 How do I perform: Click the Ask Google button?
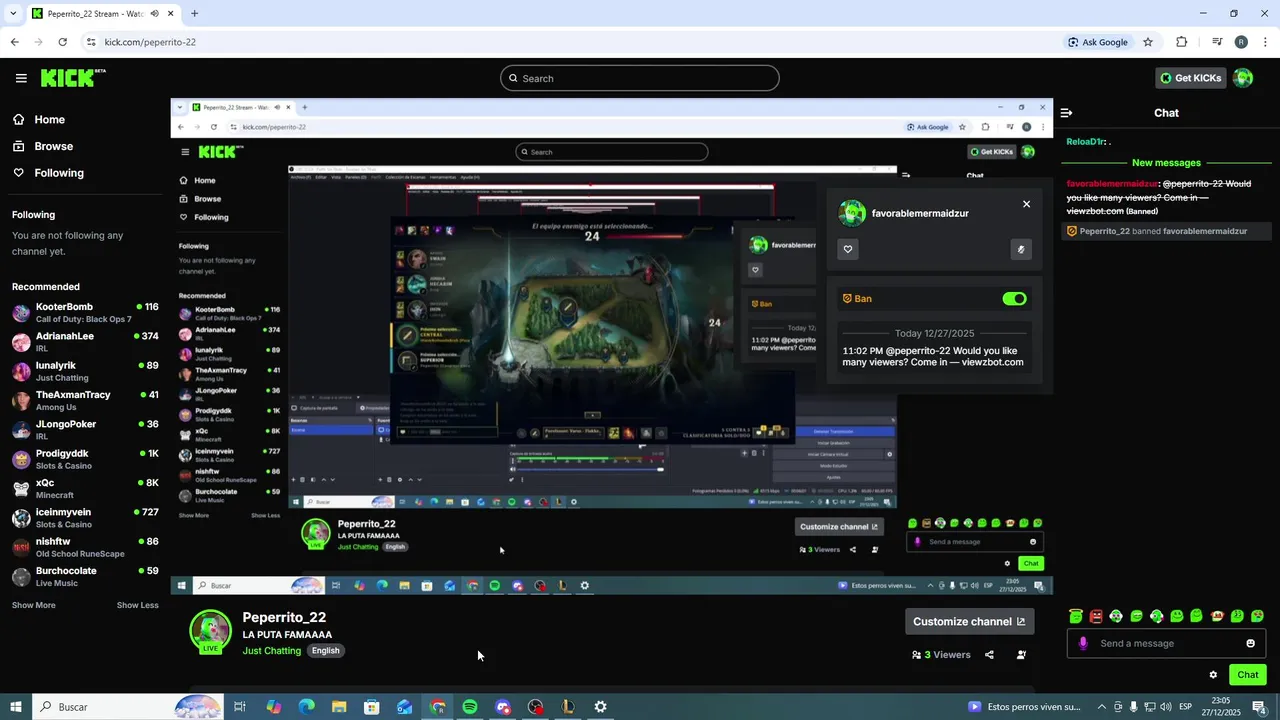[x=1097, y=42]
